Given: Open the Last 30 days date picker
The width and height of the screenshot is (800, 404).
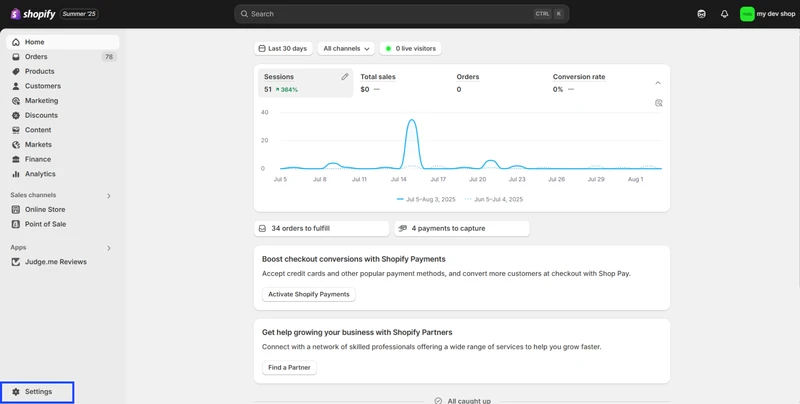Looking at the screenshot, I should pyautogui.click(x=283, y=48).
